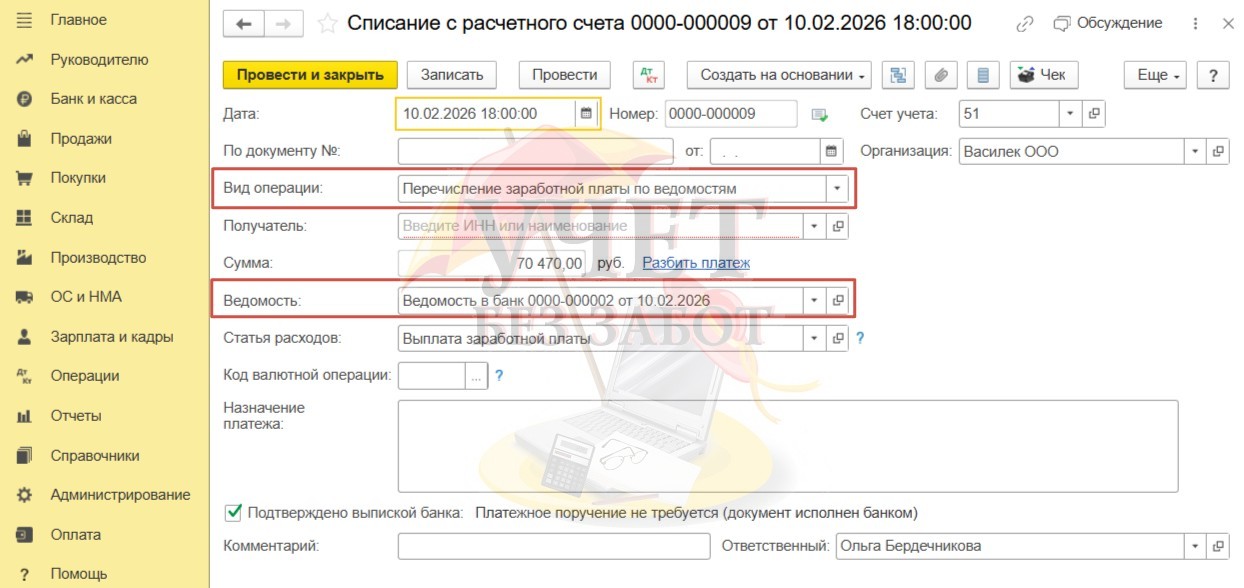Add document to favorites with star icon

(x=327, y=24)
